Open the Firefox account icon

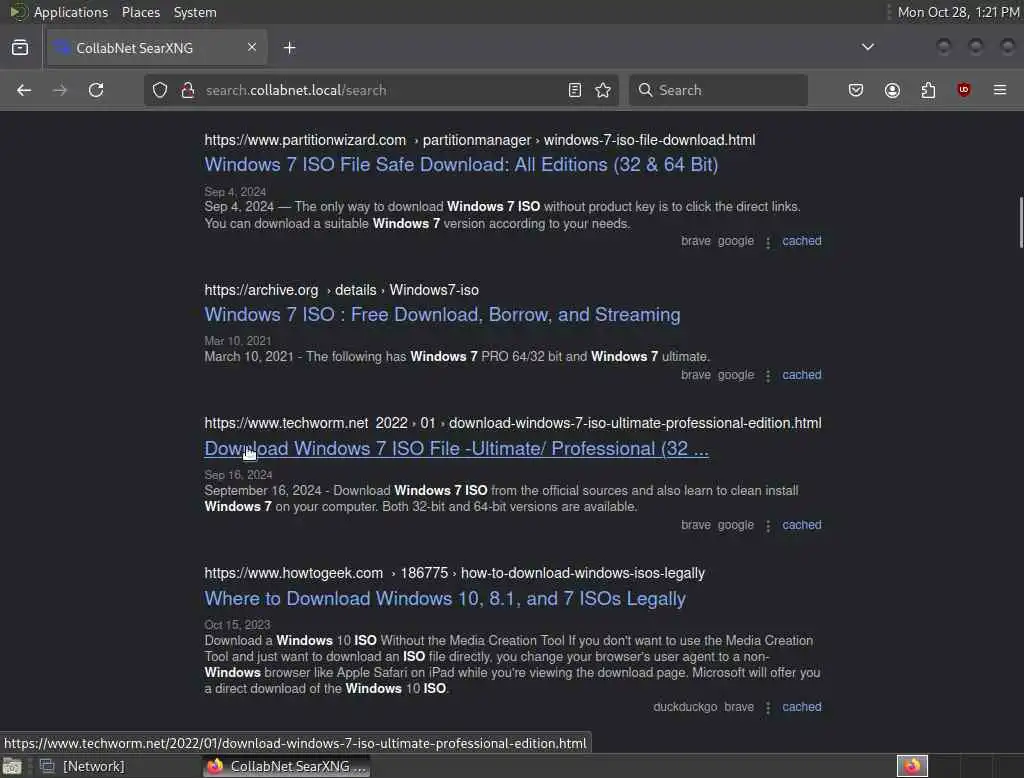[892, 90]
